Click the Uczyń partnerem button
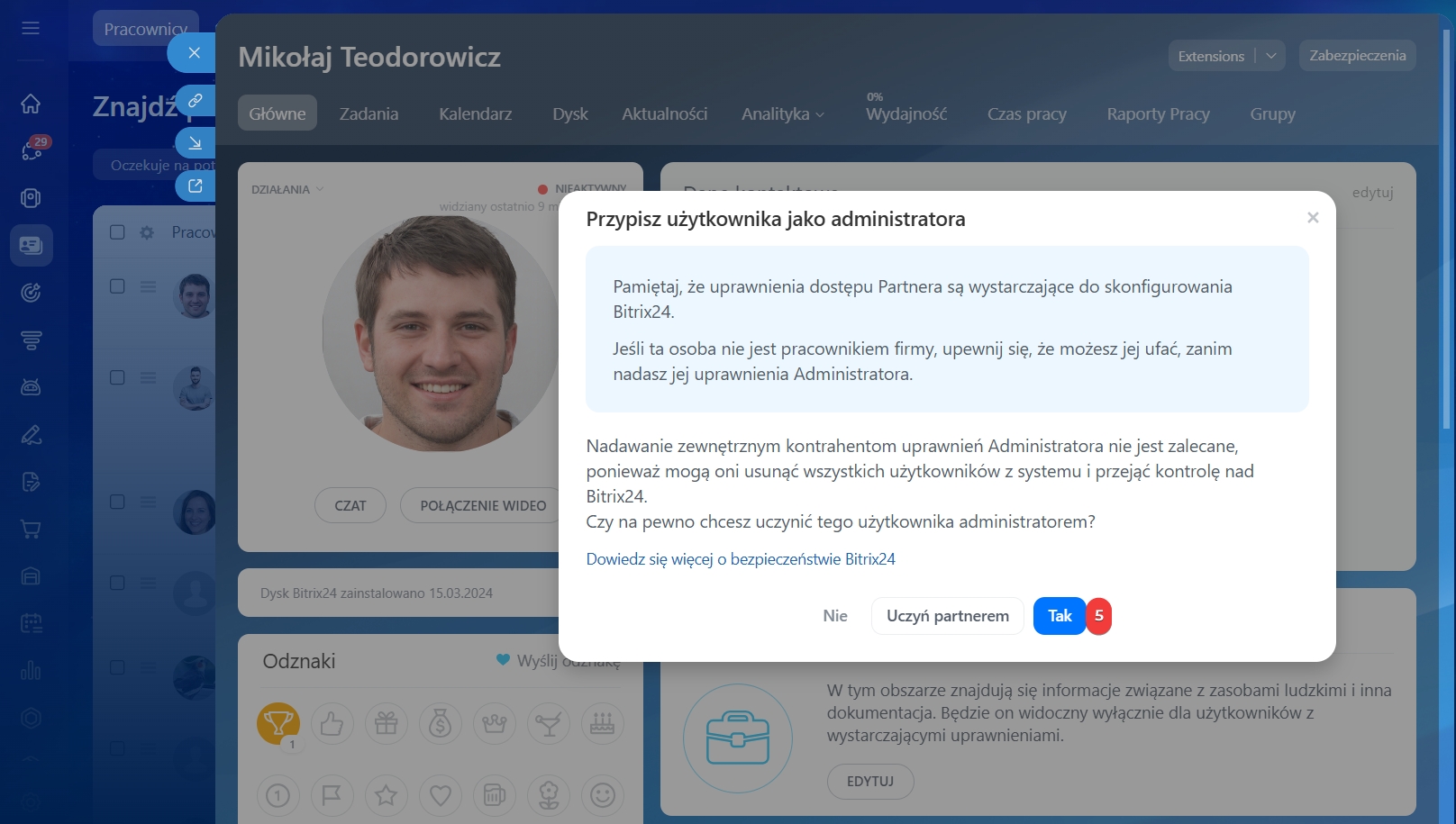The image size is (1456, 824). point(947,616)
